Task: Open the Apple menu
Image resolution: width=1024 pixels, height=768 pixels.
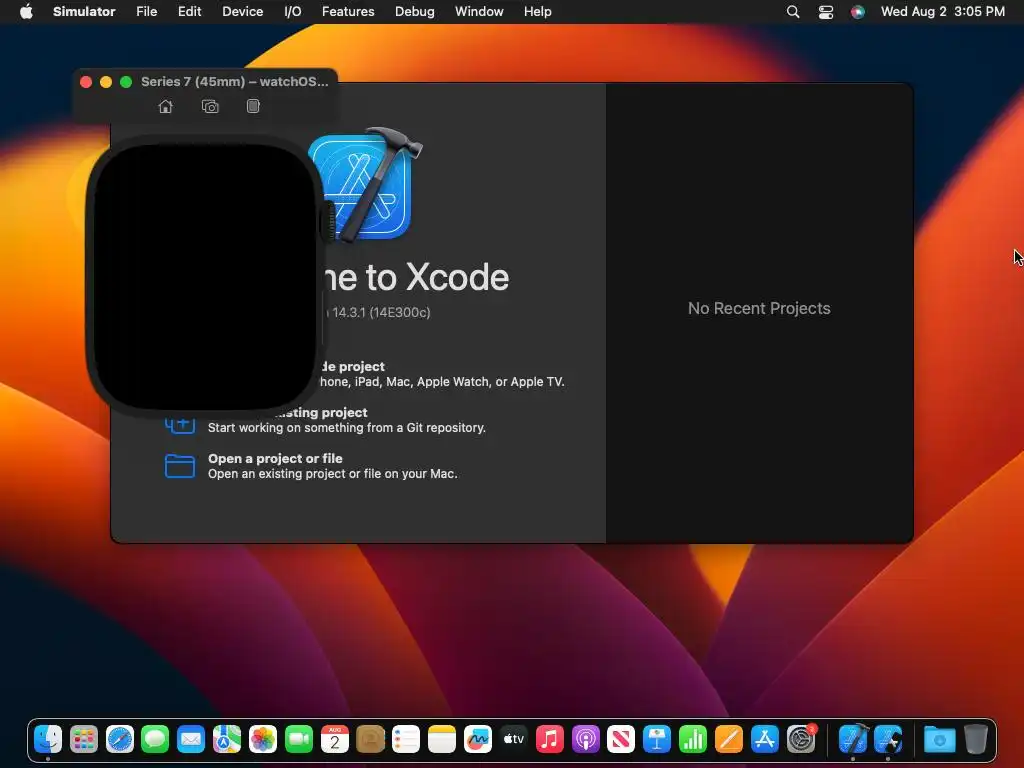Action: tap(26, 11)
